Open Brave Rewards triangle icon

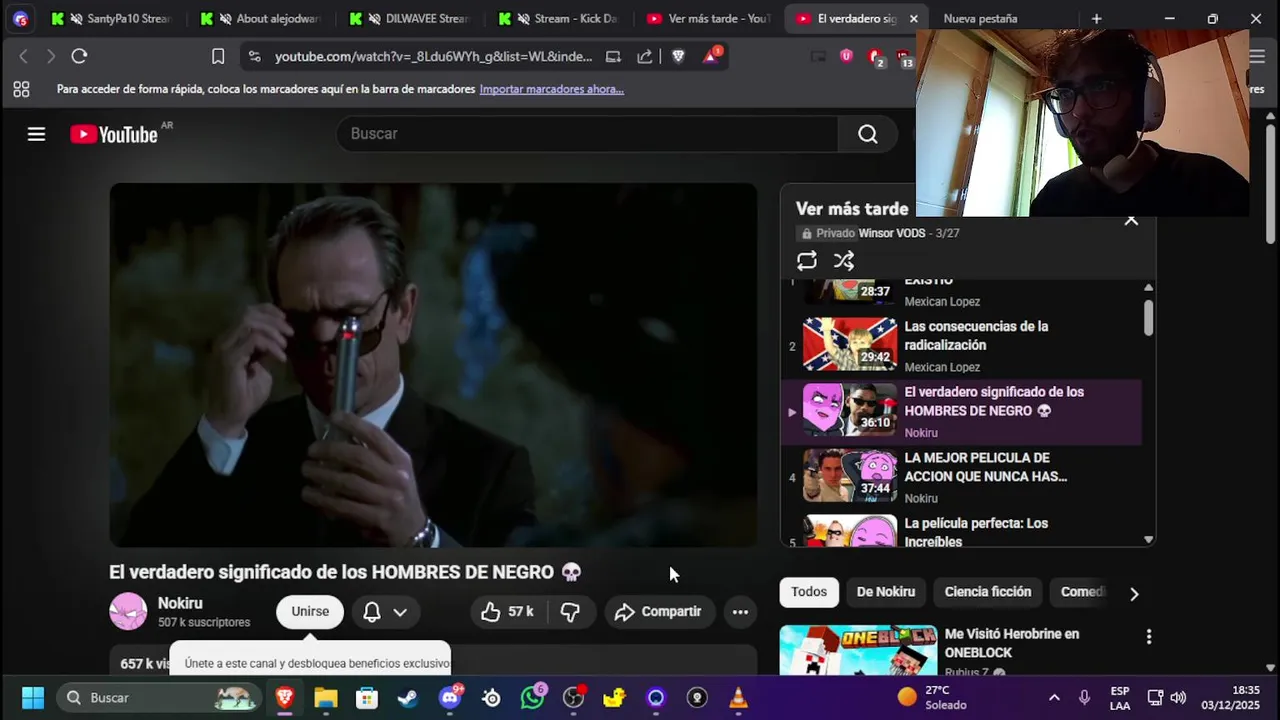(x=711, y=57)
